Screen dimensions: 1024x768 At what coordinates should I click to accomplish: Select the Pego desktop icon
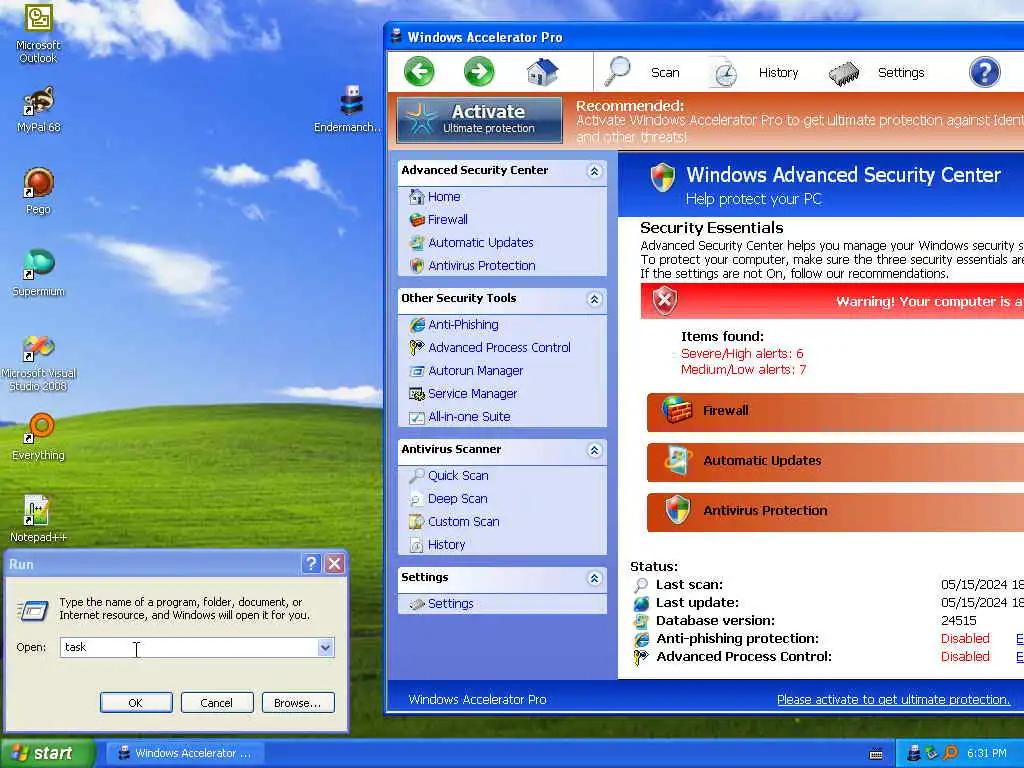(39, 191)
